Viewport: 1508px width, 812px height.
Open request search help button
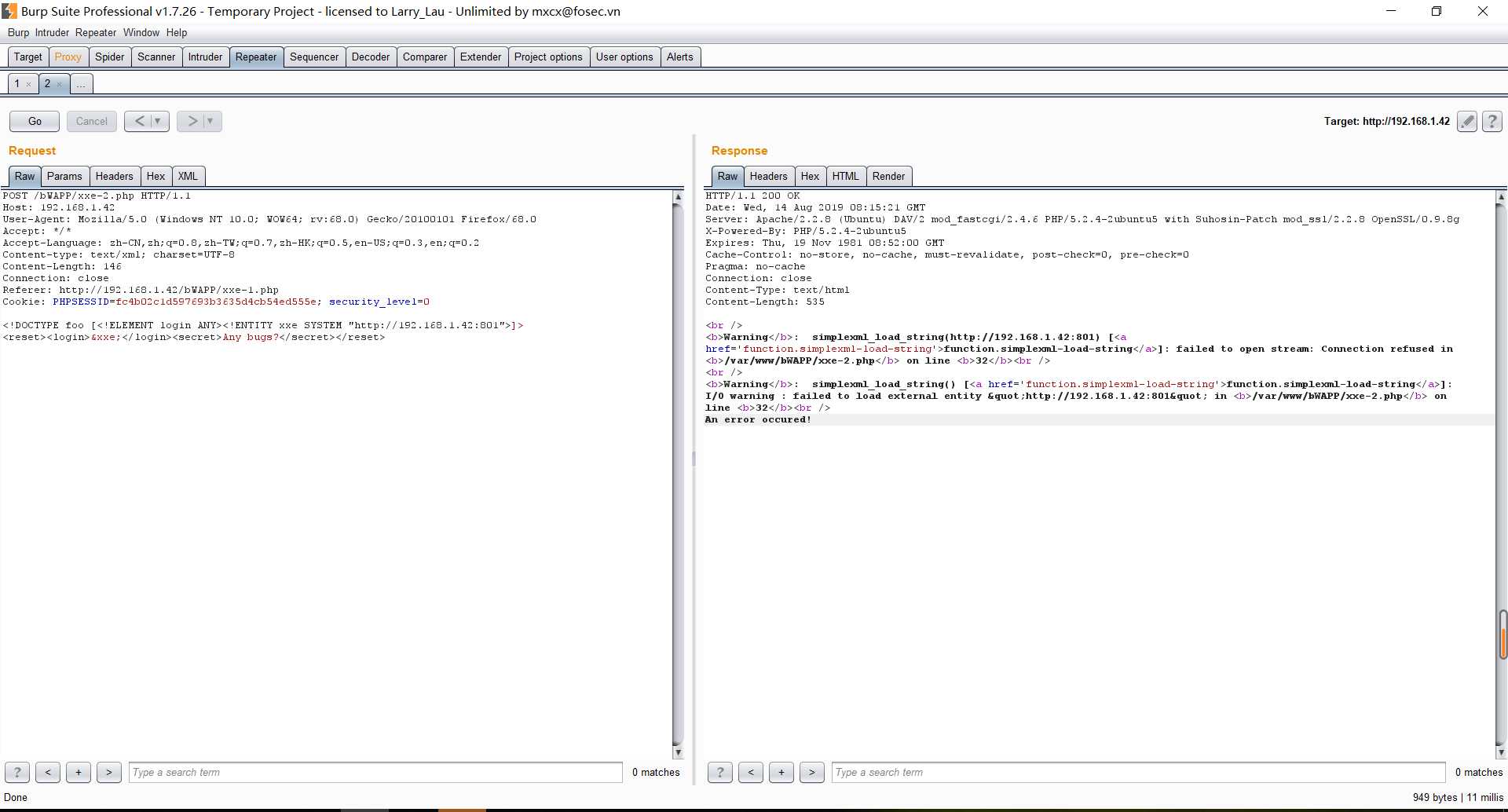coord(17,772)
